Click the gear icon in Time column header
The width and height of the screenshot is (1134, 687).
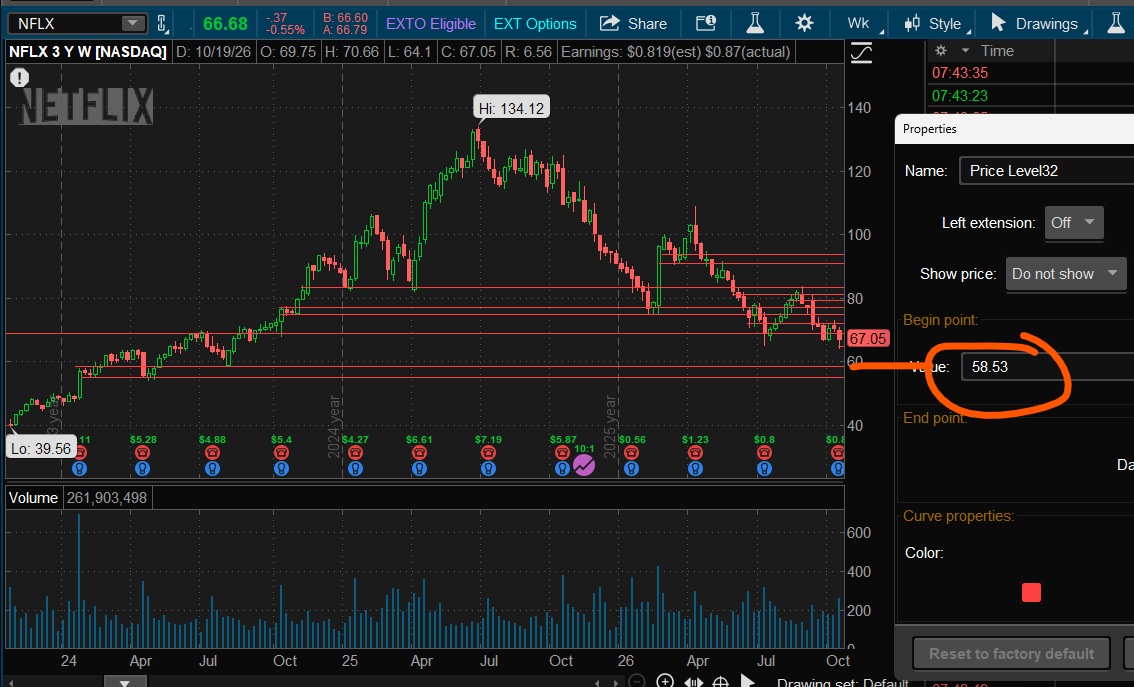(940, 51)
